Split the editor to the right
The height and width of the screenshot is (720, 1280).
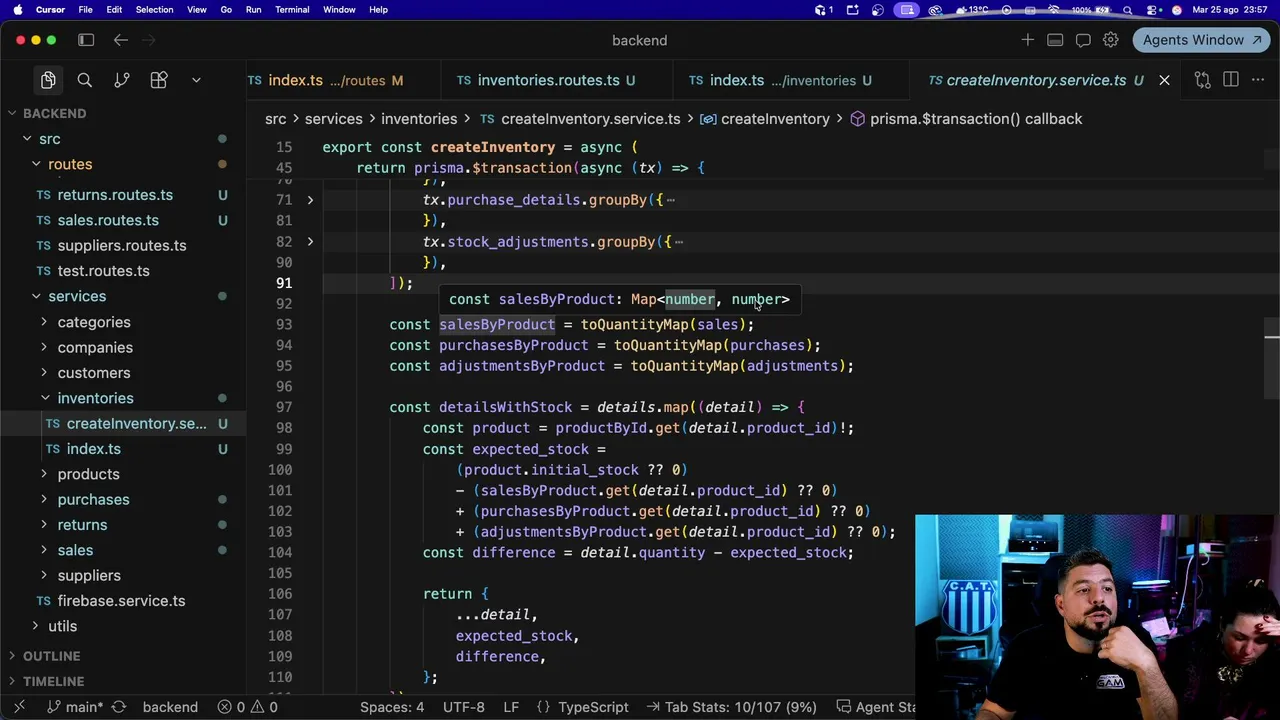(1231, 80)
